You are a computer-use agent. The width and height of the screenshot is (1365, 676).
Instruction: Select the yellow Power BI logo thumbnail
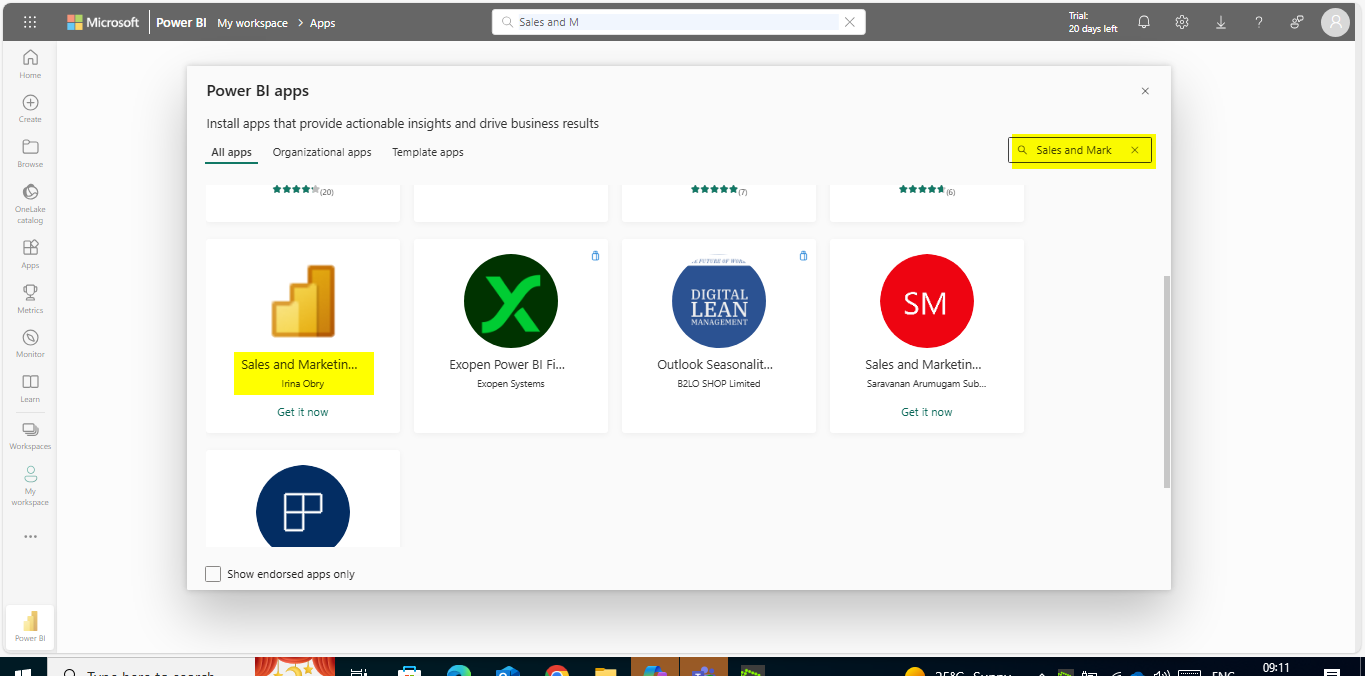(x=303, y=301)
